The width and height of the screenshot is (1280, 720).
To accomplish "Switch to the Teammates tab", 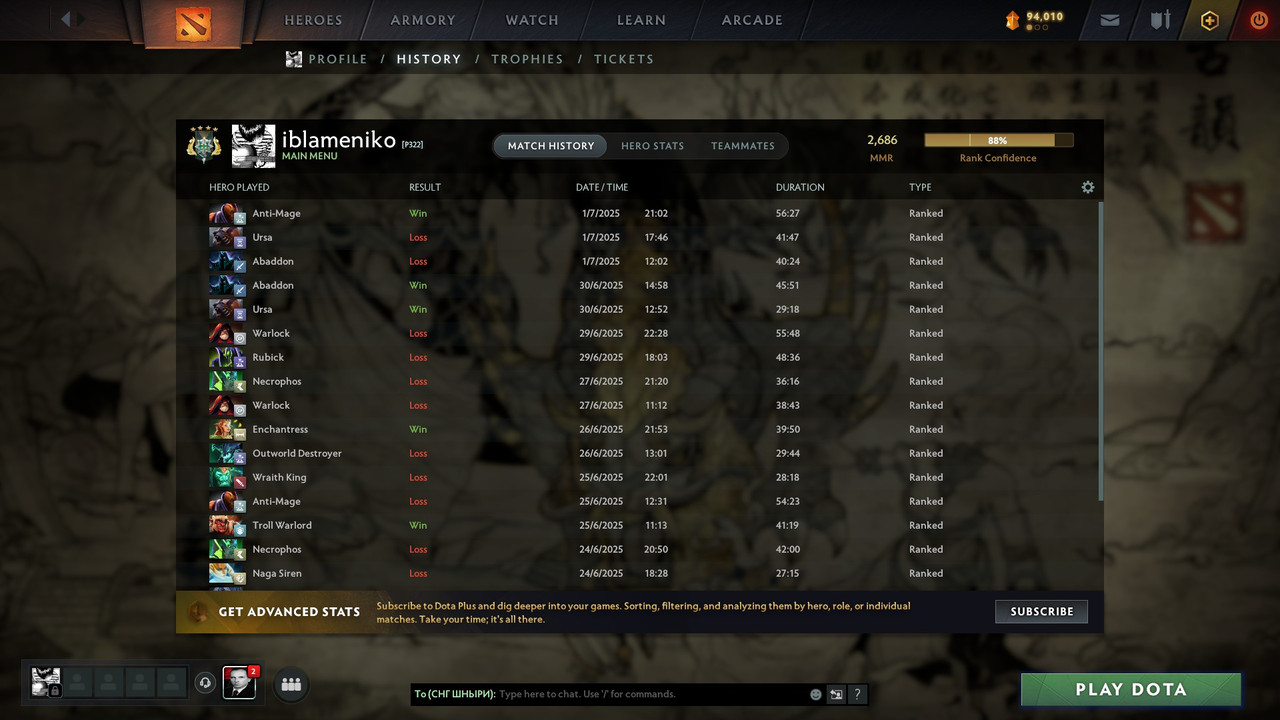I will pyautogui.click(x=743, y=146).
